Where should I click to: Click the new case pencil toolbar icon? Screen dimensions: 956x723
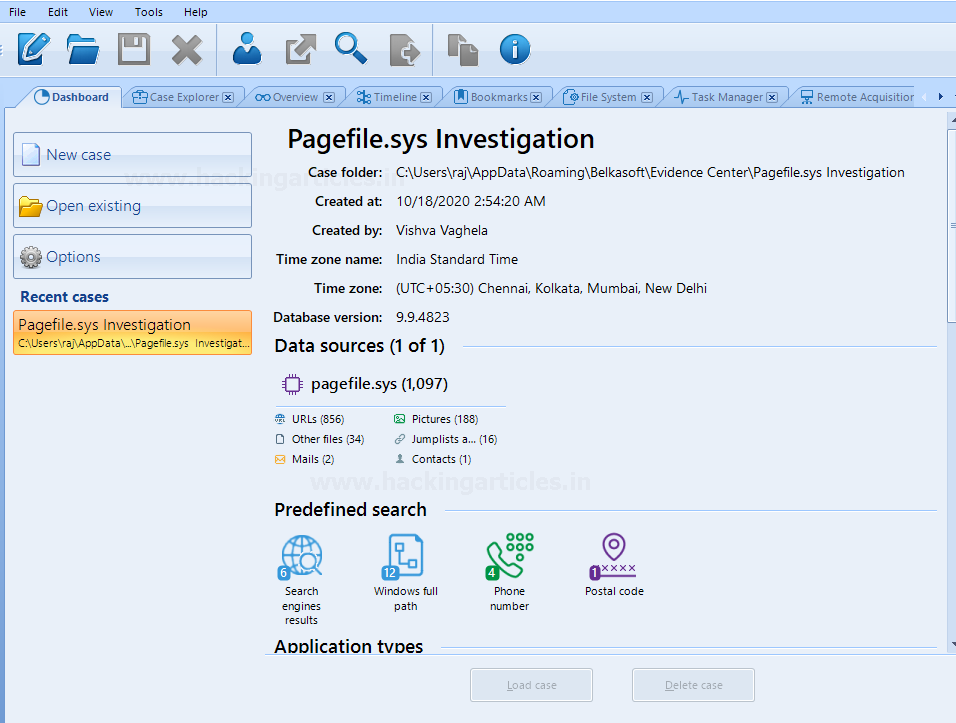point(34,49)
